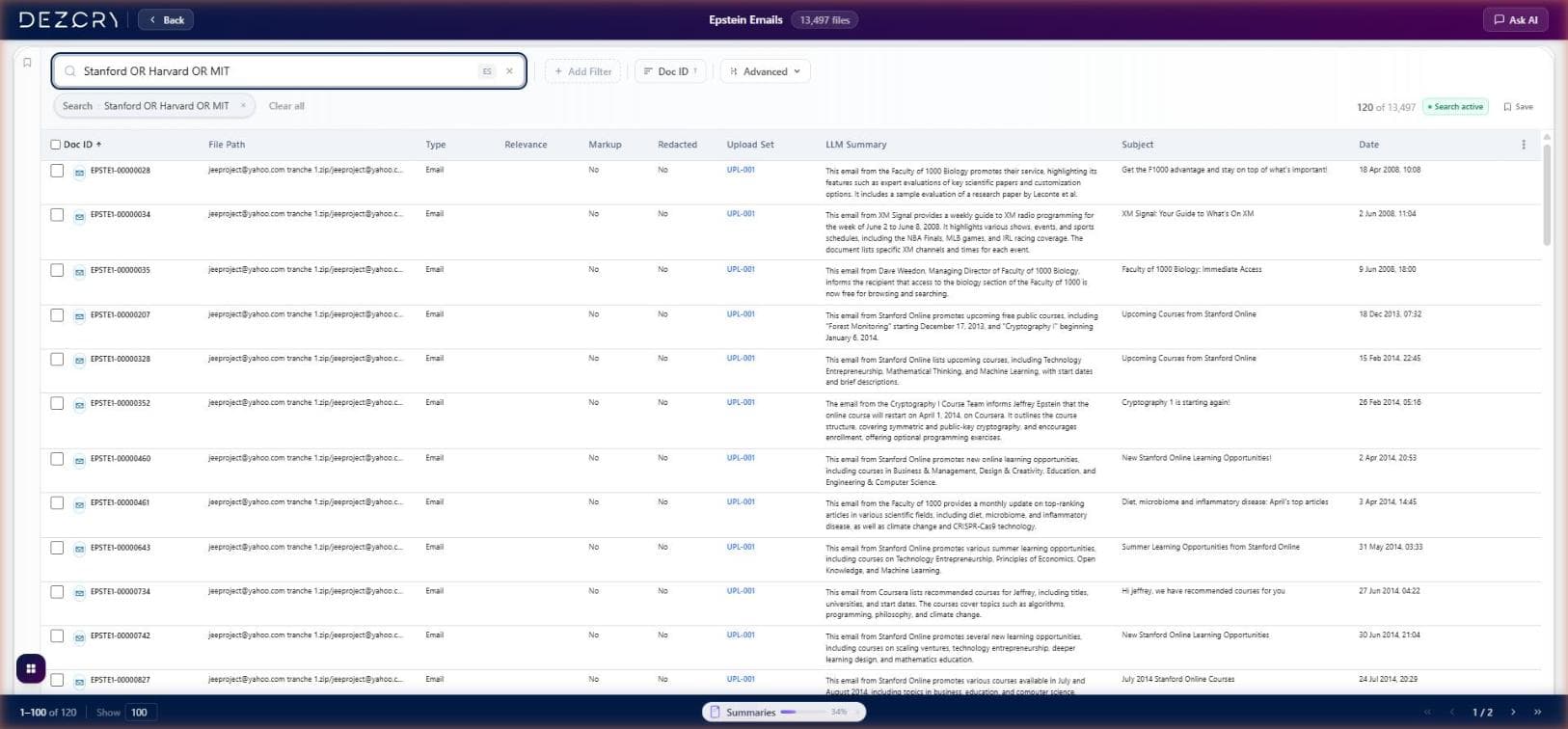Check the box for EPSTE1-00000352
This screenshot has width=1568, height=729.
(x=57, y=404)
